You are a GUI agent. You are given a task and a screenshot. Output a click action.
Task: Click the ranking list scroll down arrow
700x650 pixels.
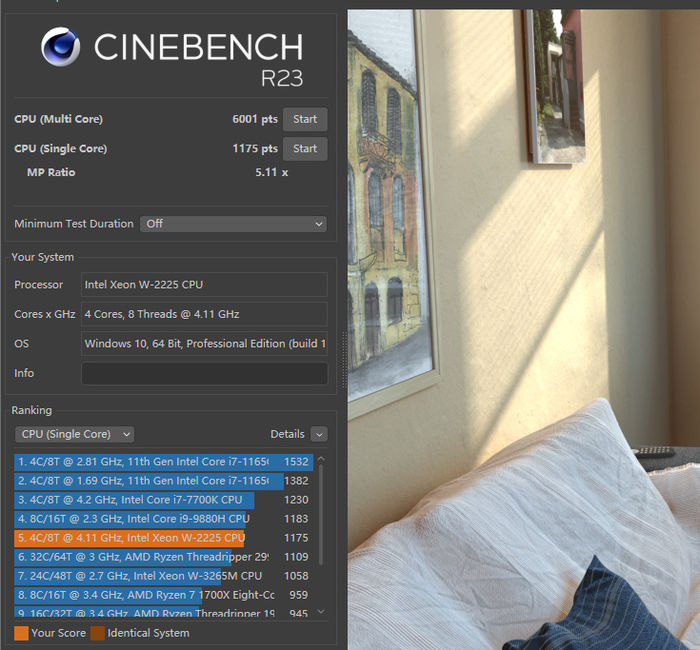321,612
